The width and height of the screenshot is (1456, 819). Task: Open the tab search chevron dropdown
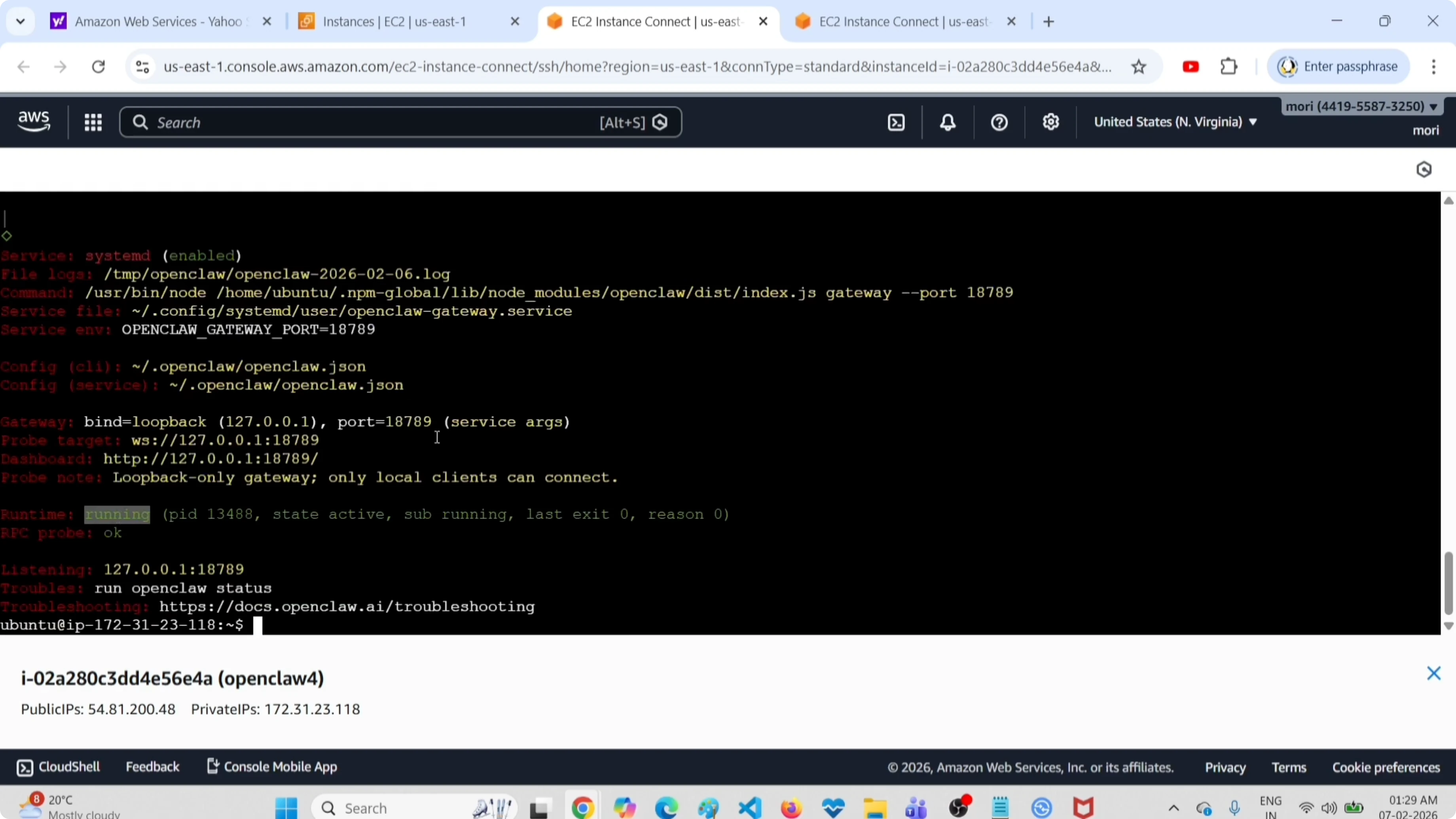[21, 21]
